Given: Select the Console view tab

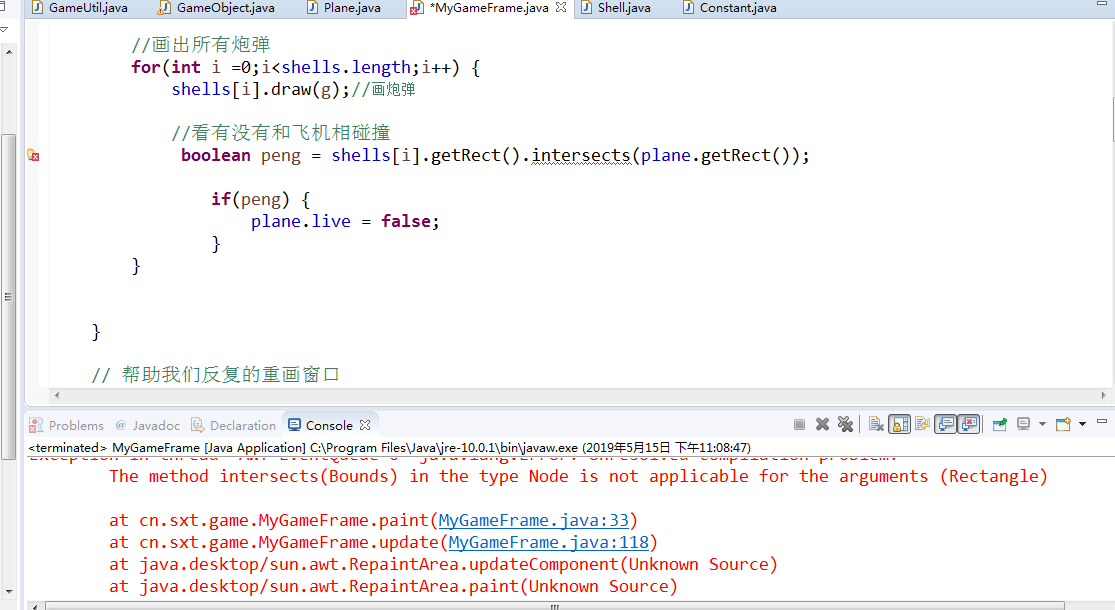Looking at the screenshot, I should point(321,425).
